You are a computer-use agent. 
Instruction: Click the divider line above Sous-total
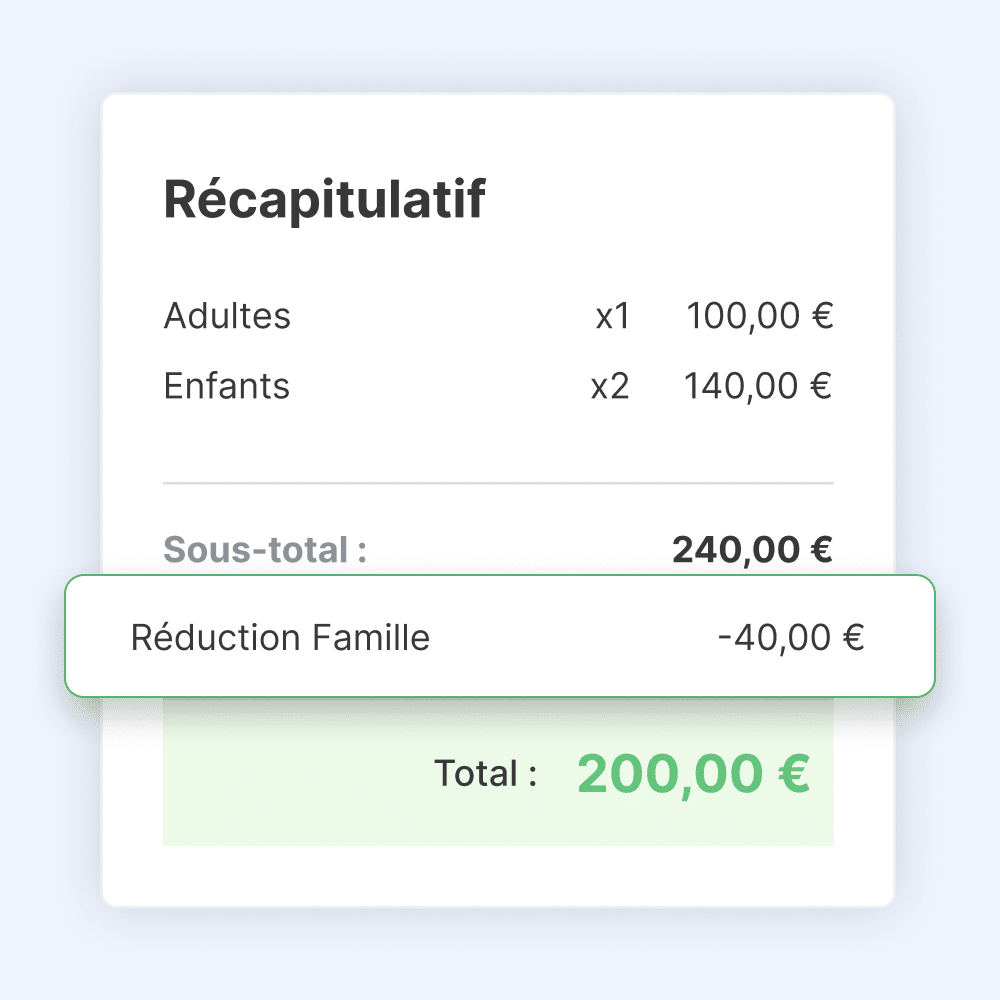pos(498,483)
